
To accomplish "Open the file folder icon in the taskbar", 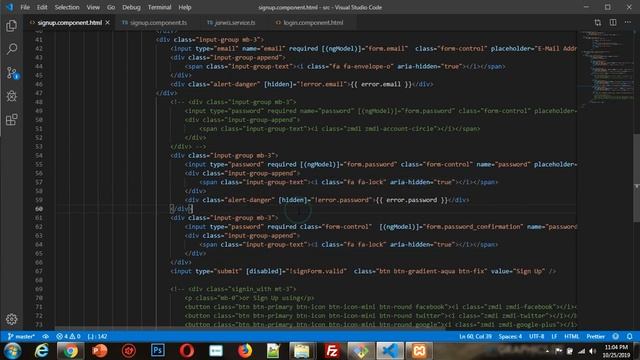I will pyautogui.click(x=302, y=351).
